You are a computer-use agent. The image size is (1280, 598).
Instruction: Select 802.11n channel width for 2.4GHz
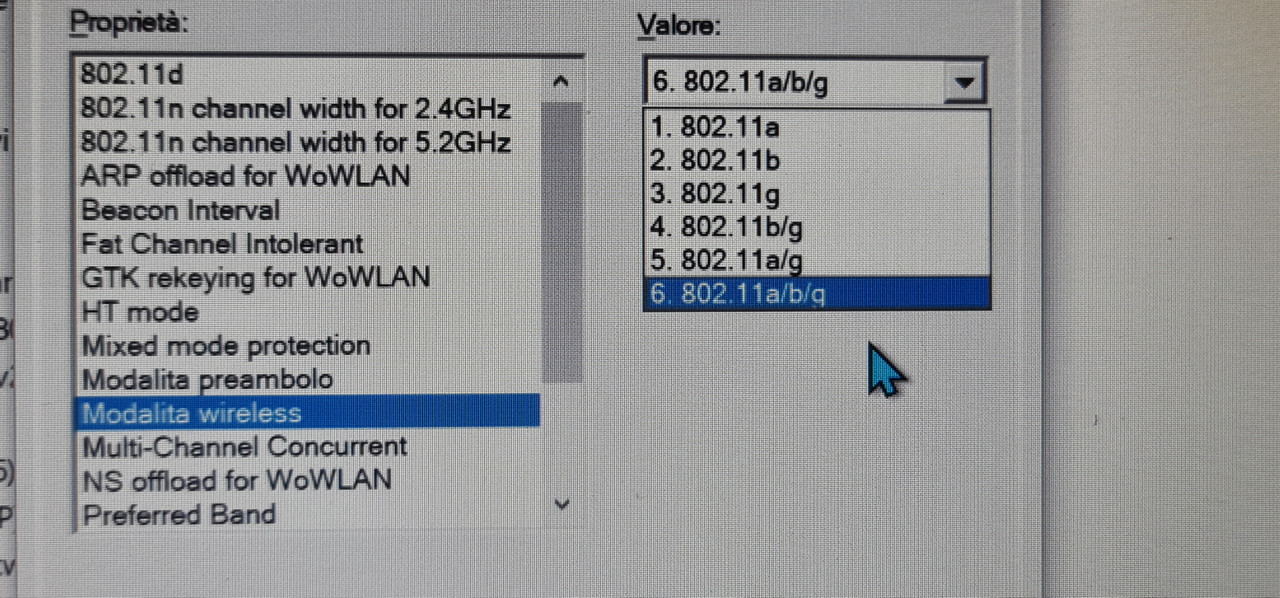308,108
